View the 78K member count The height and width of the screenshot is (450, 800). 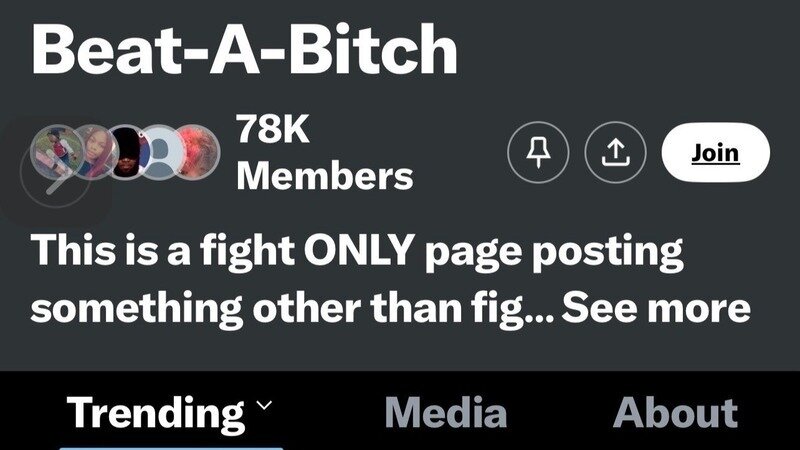[x=272, y=130]
